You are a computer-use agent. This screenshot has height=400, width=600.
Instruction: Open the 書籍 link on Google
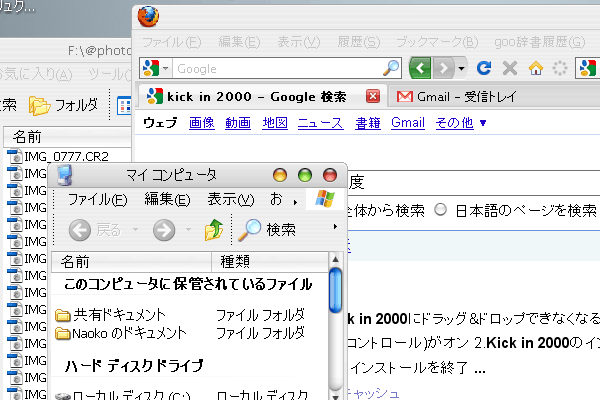click(x=368, y=123)
